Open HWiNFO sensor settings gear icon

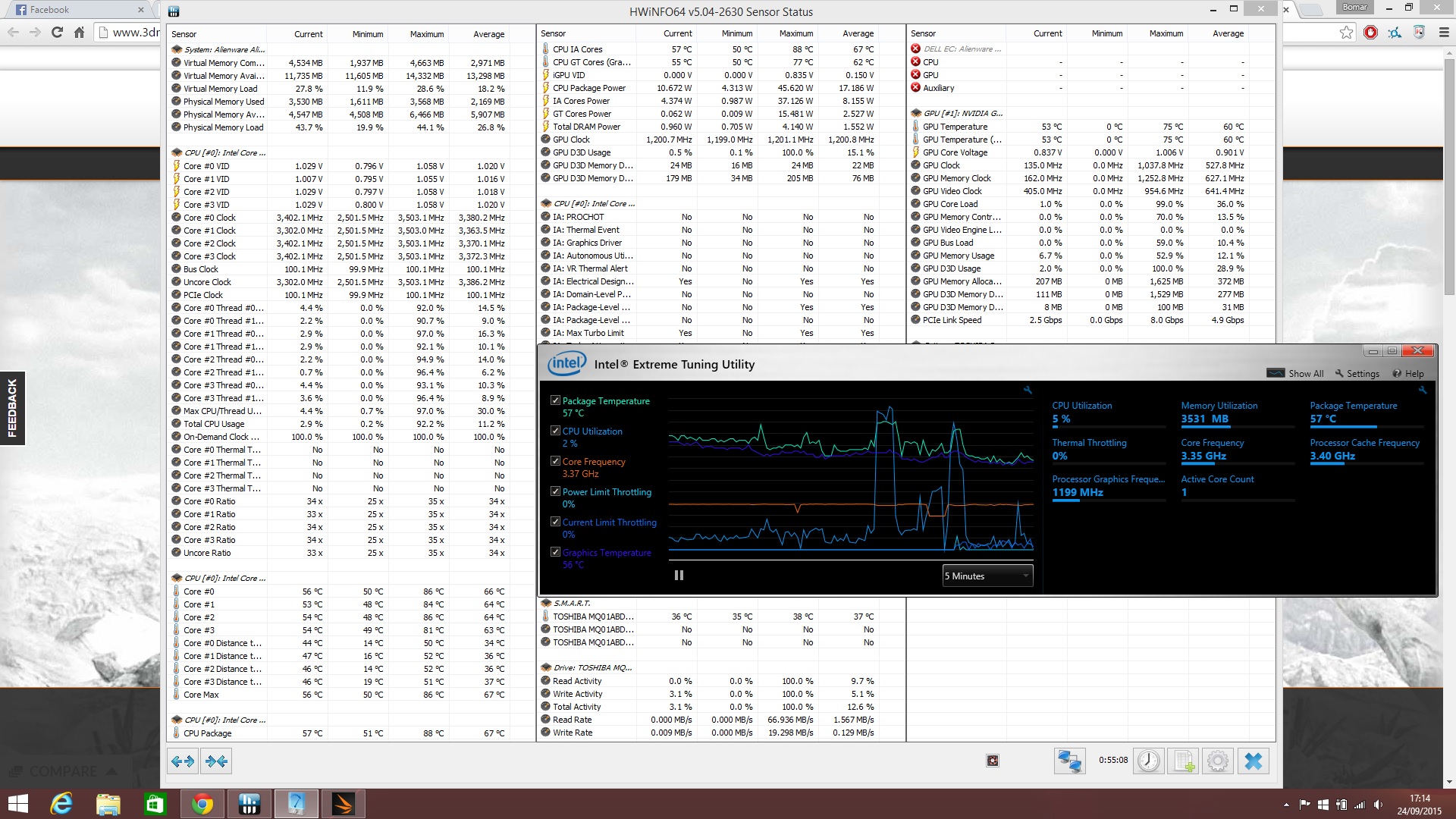point(1218,761)
